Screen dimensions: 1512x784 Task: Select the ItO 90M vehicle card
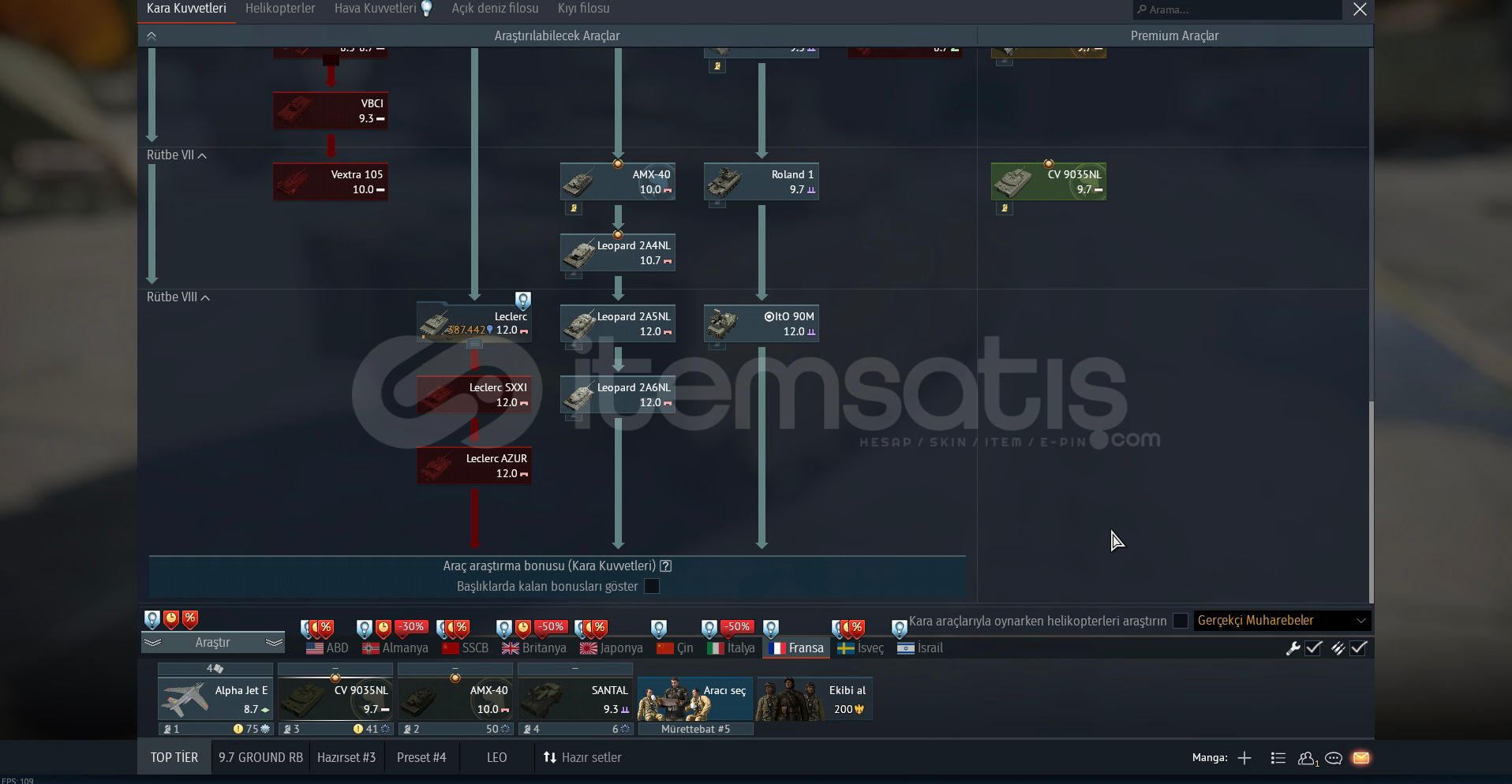(762, 324)
